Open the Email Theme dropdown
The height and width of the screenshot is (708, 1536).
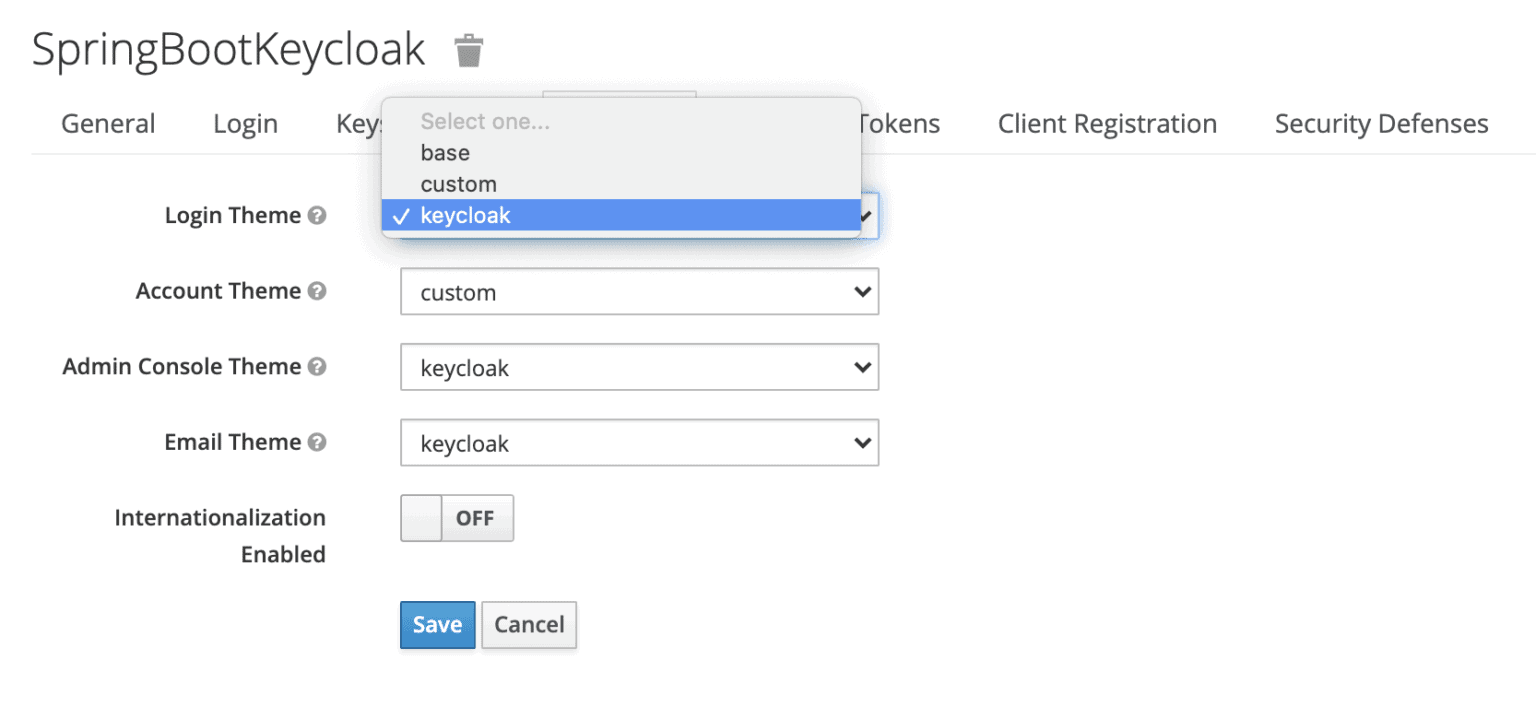[640, 442]
